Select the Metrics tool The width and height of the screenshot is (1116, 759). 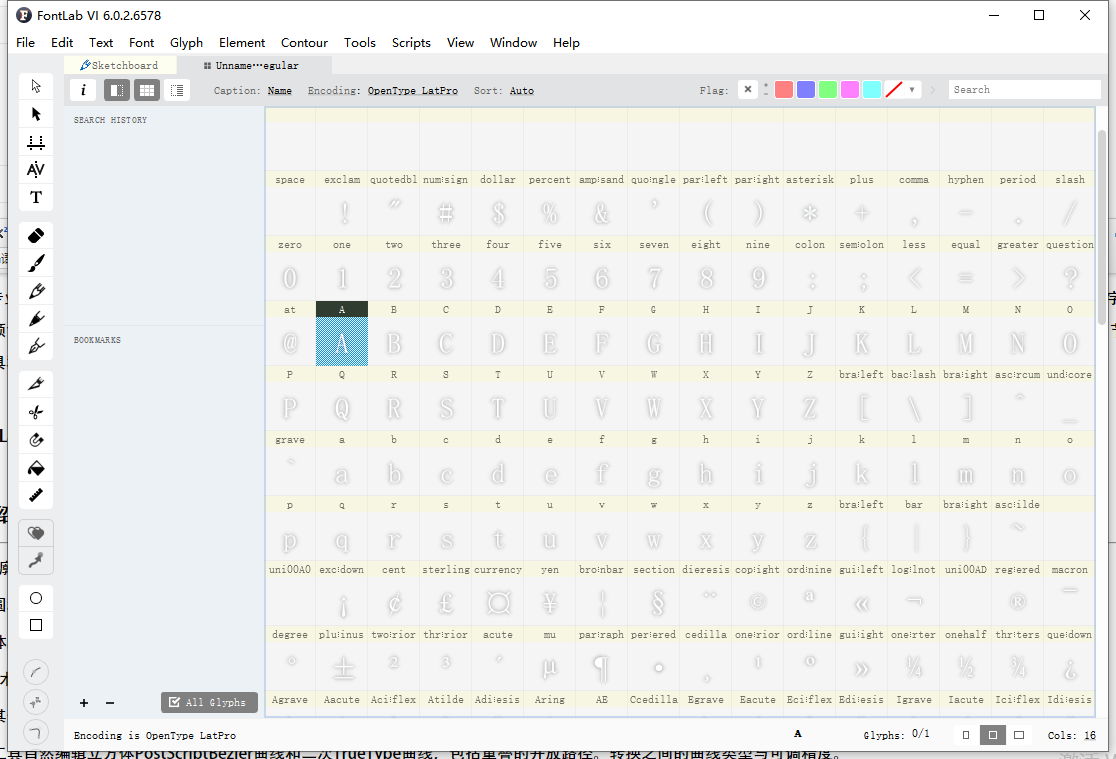tap(36, 142)
